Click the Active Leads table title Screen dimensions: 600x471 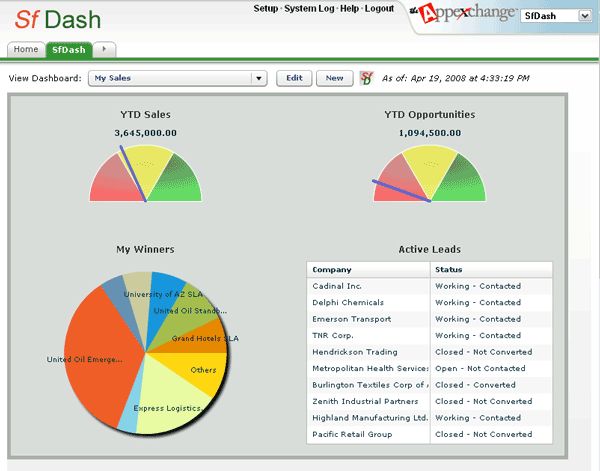(430, 249)
